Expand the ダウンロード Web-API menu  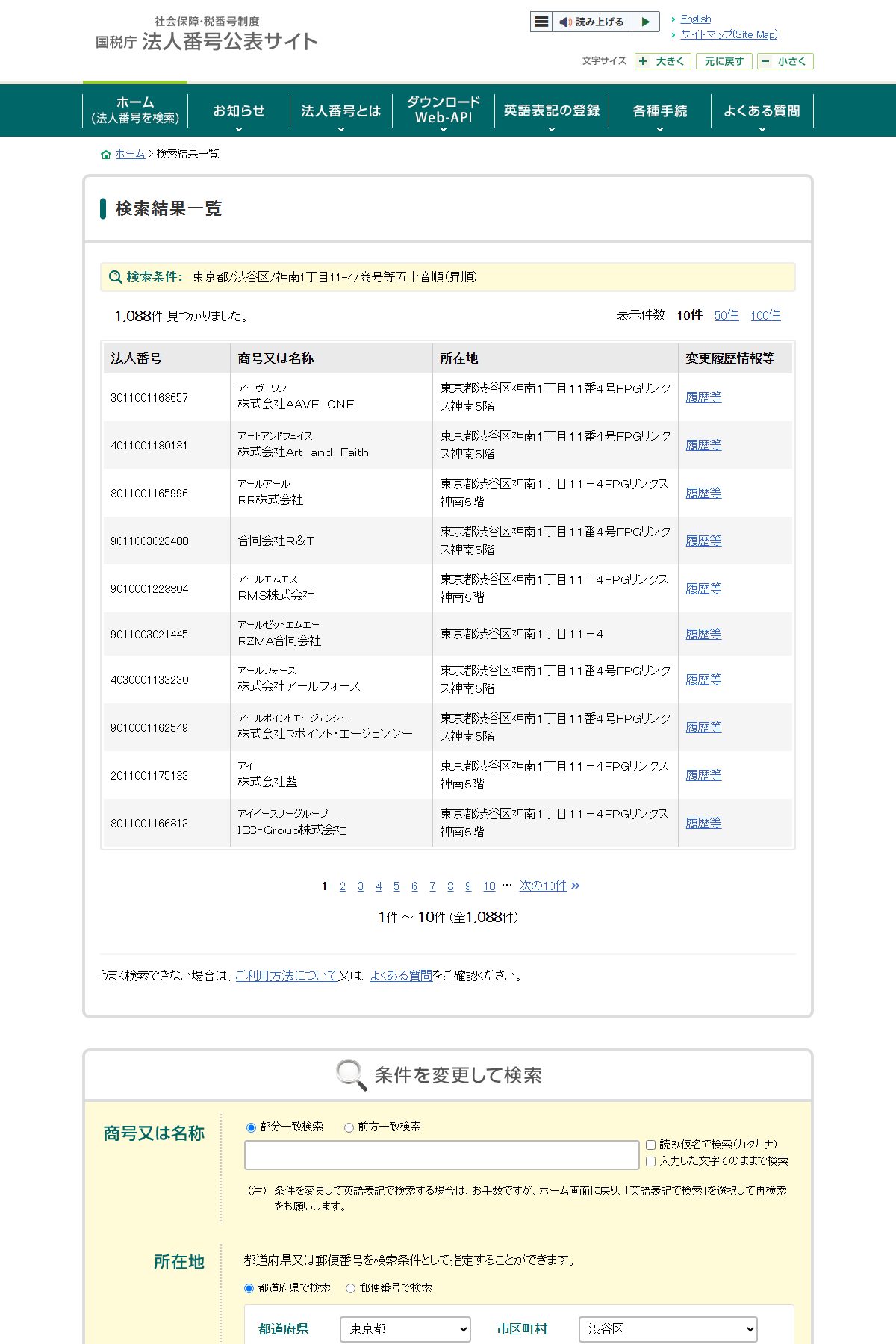444,111
